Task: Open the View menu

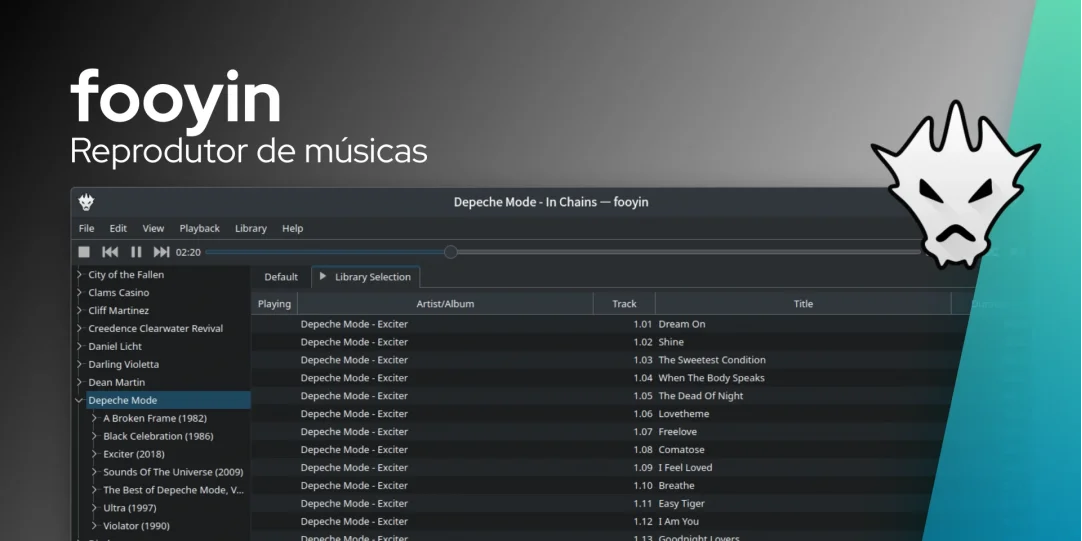Action: [153, 228]
